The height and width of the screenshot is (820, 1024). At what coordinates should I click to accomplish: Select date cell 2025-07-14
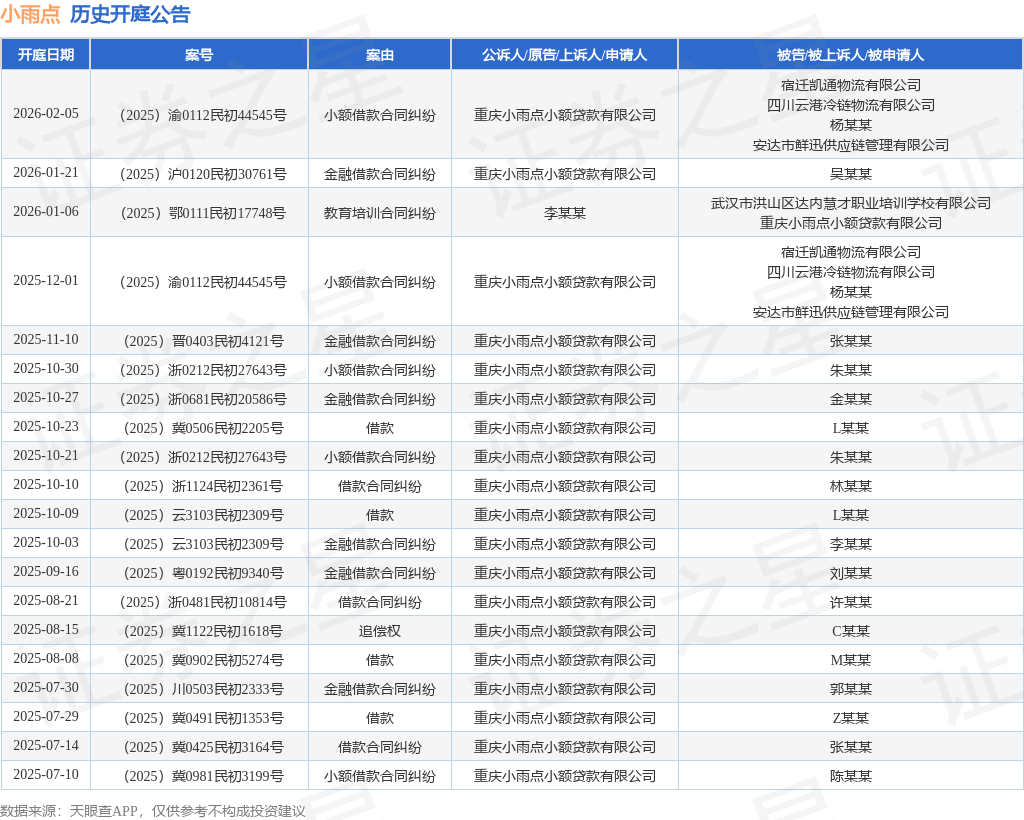click(46, 746)
